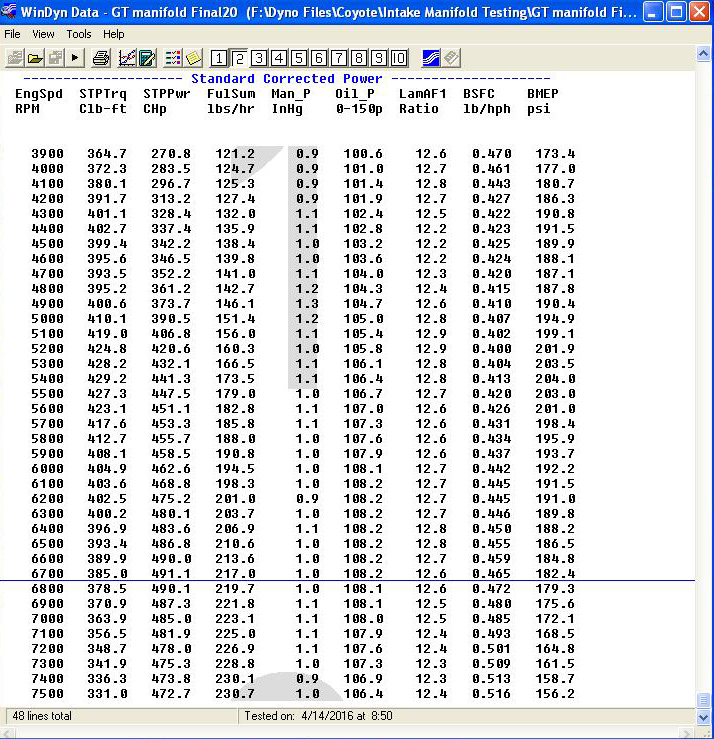714x739 pixels.
Task: Select data page 2 button
Action: pyautogui.click(x=239, y=58)
